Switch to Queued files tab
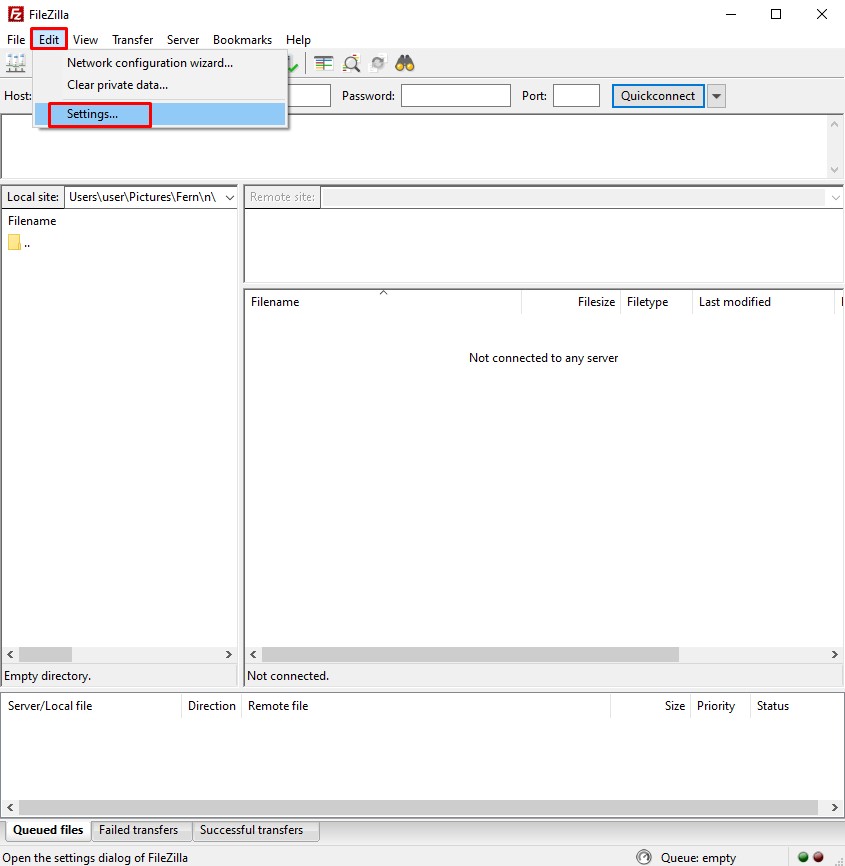Image resolution: width=845 pixels, height=866 pixels. pos(48,830)
